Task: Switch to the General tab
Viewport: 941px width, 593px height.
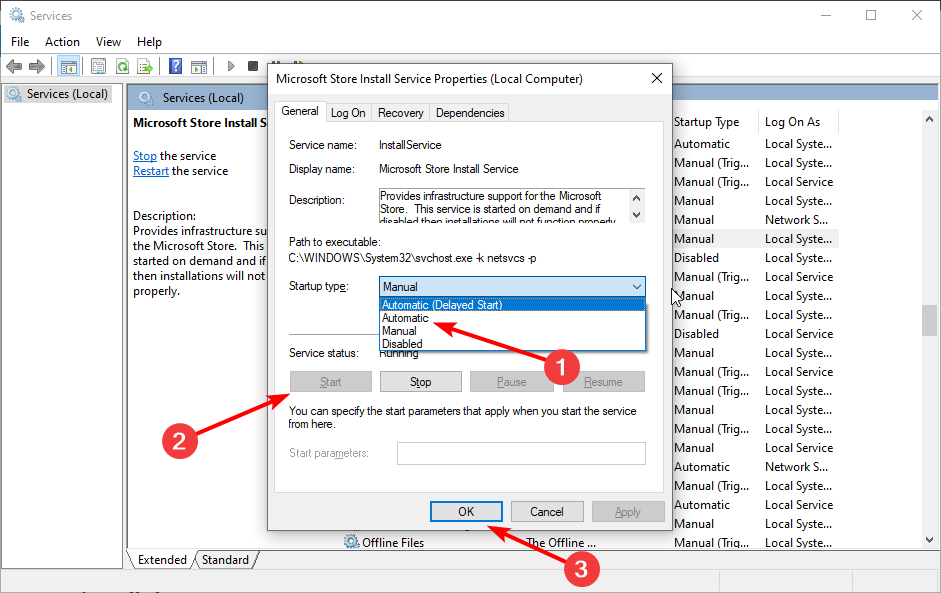Action: coord(300,111)
